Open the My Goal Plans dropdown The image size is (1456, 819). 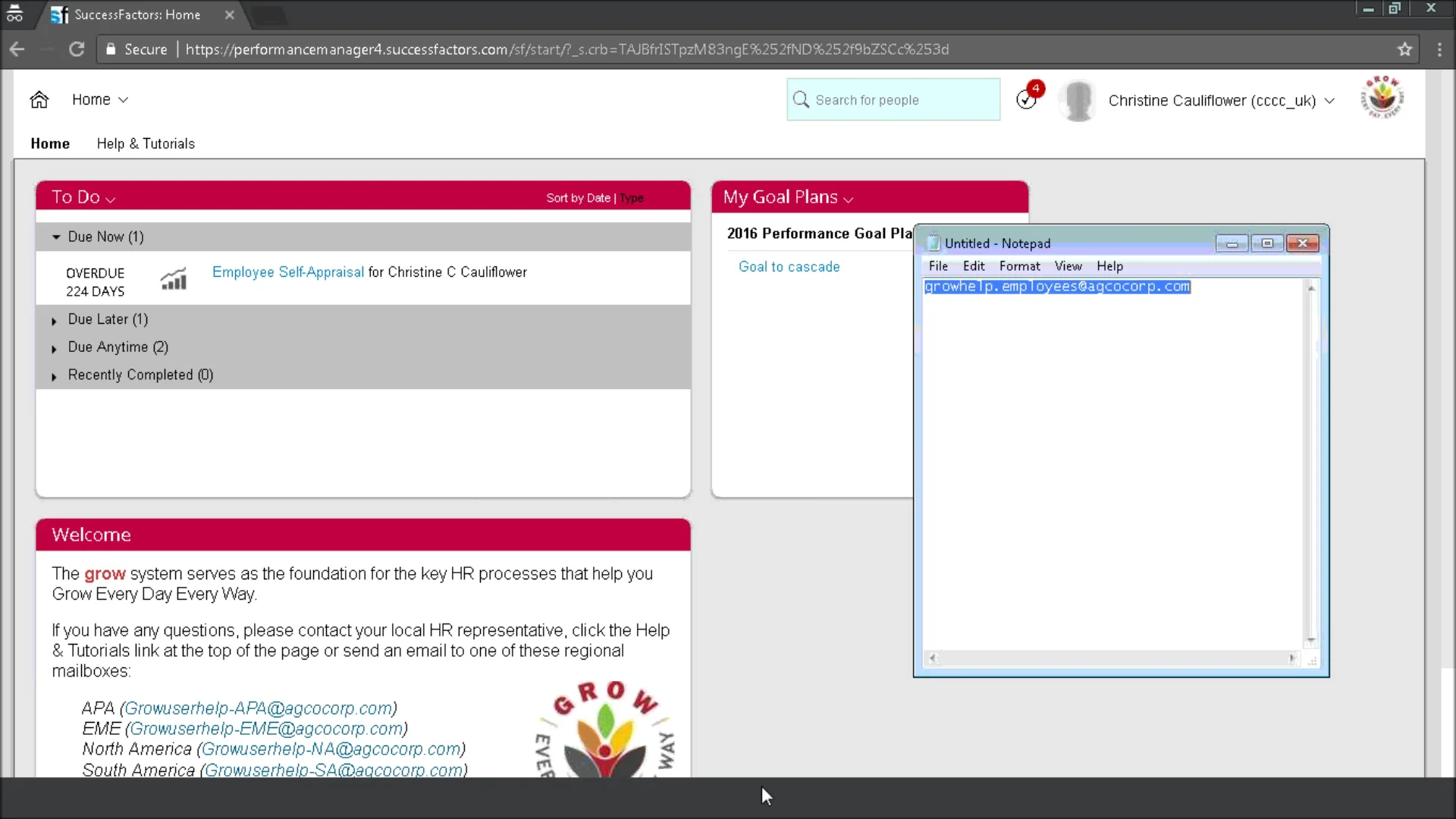pos(849,199)
